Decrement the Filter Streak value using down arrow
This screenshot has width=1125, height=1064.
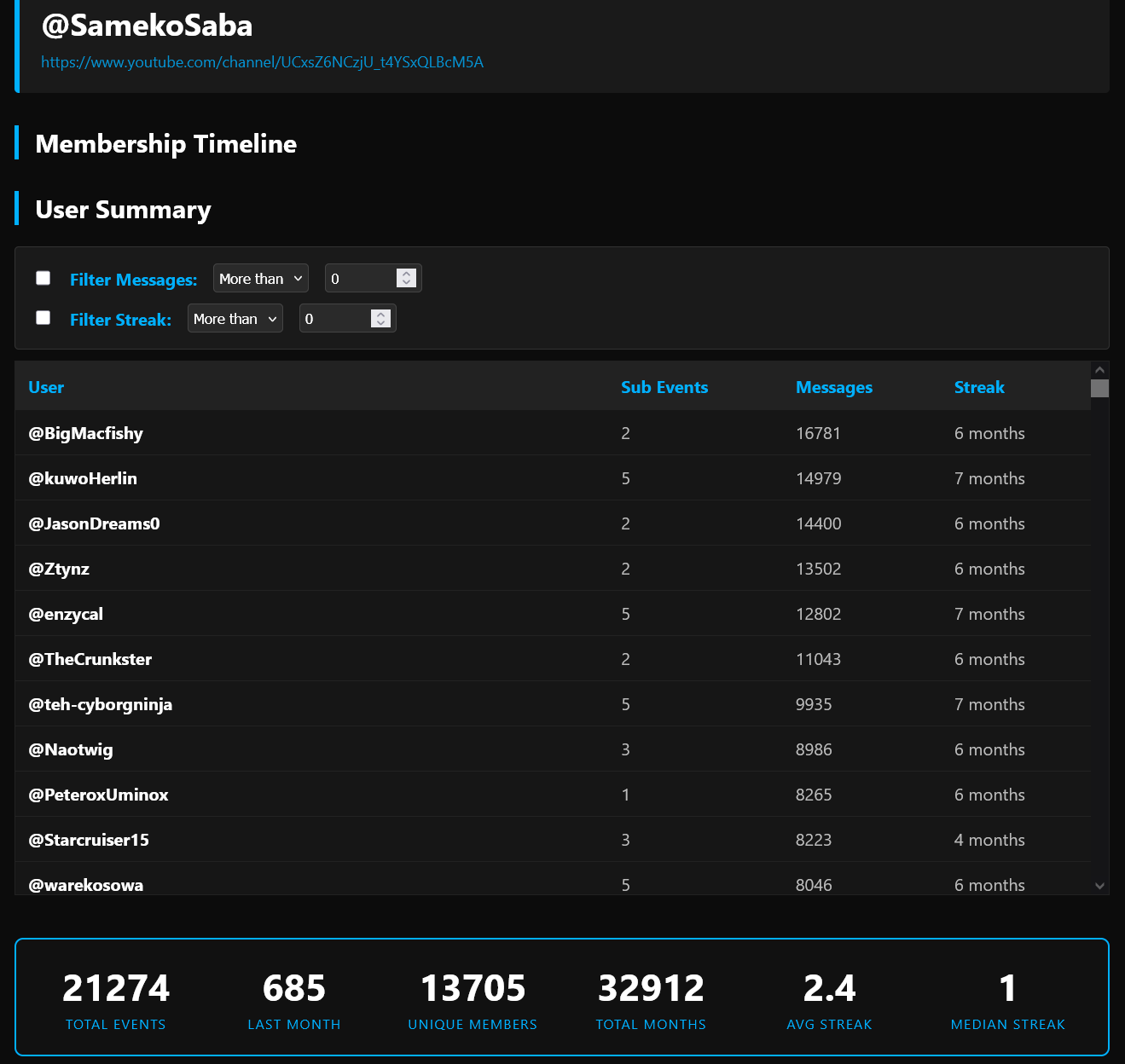pyautogui.click(x=381, y=323)
